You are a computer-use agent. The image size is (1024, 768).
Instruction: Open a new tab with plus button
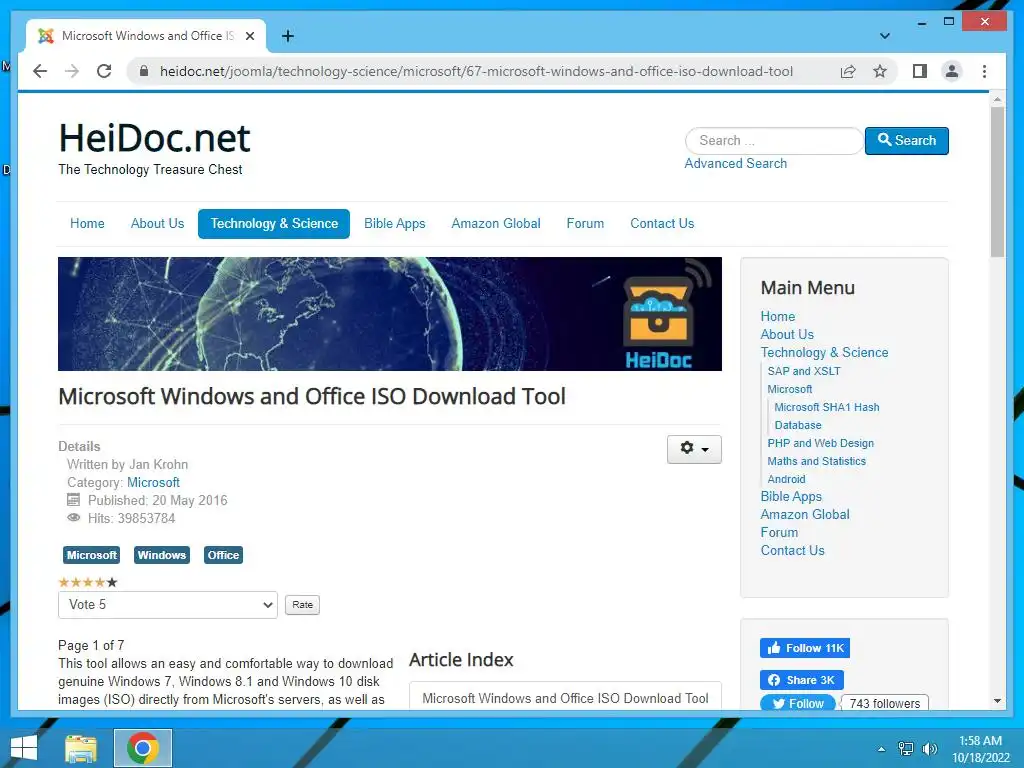(287, 36)
